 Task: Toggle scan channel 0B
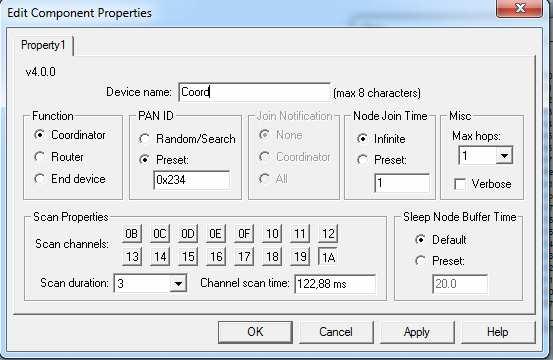click(132, 233)
